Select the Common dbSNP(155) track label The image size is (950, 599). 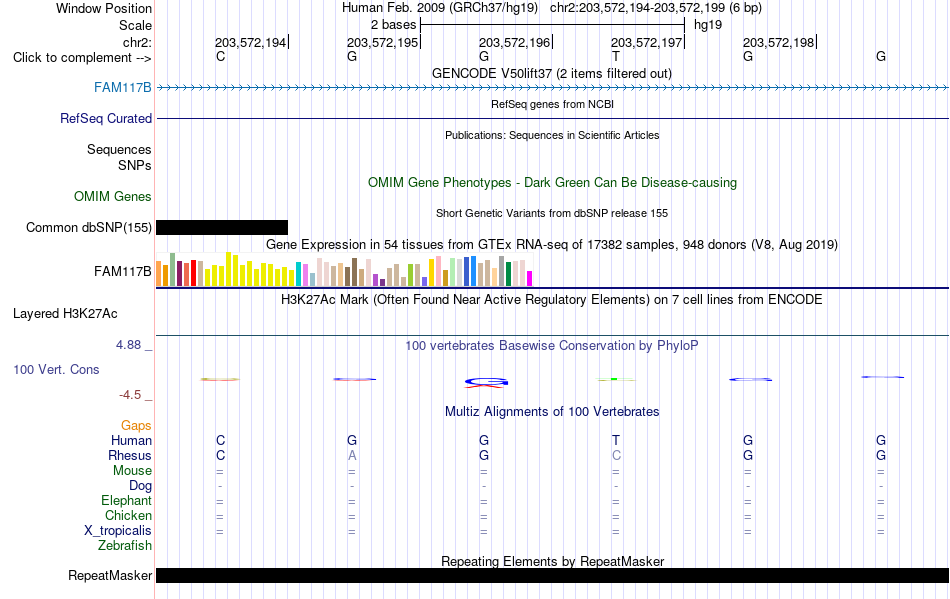point(88,228)
